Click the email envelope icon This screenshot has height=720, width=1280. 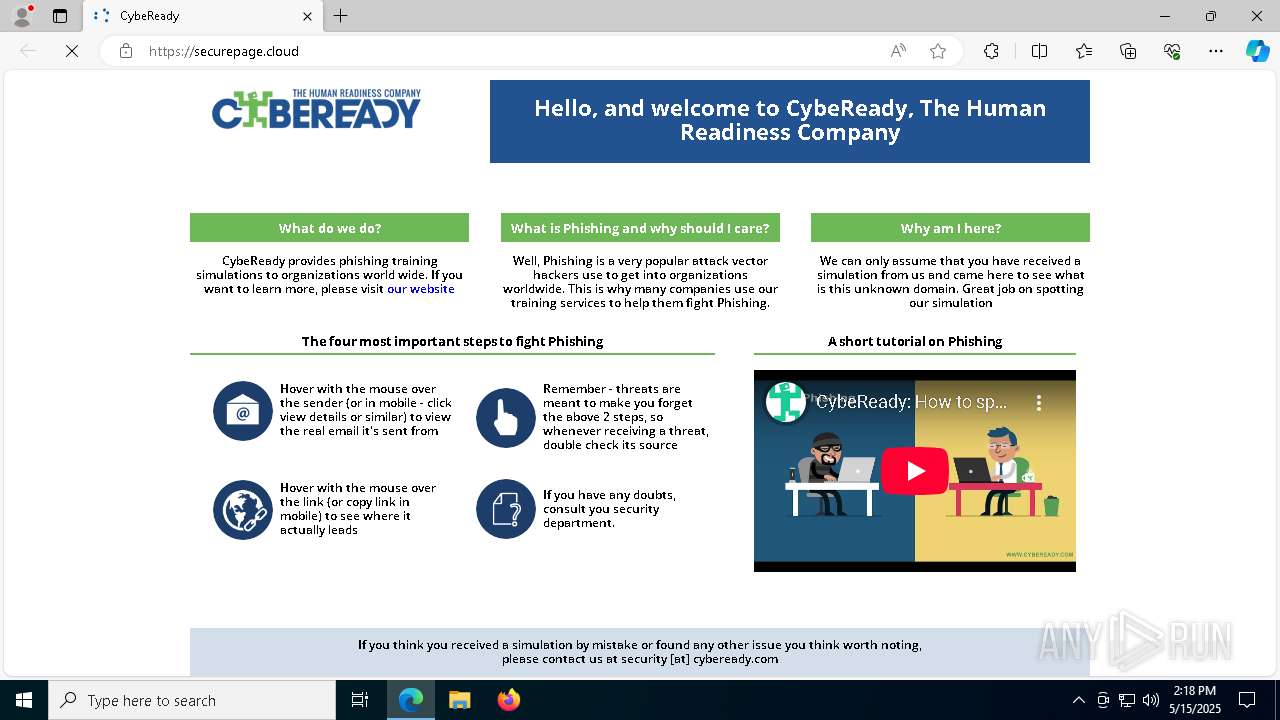pyautogui.click(x=243, y=411)
